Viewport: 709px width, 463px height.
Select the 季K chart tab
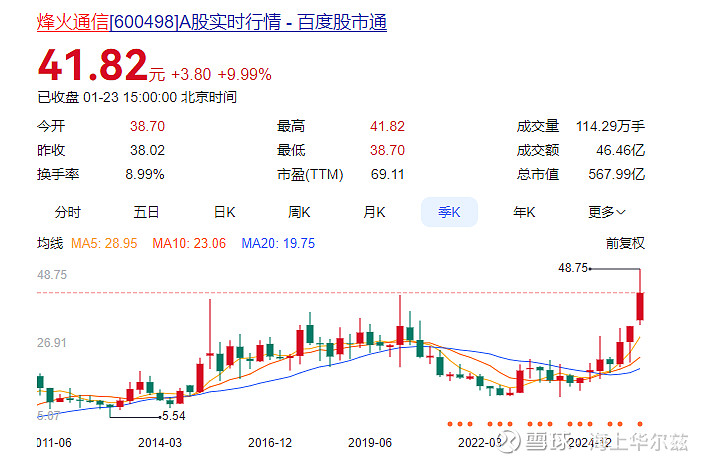coord(449,212)
